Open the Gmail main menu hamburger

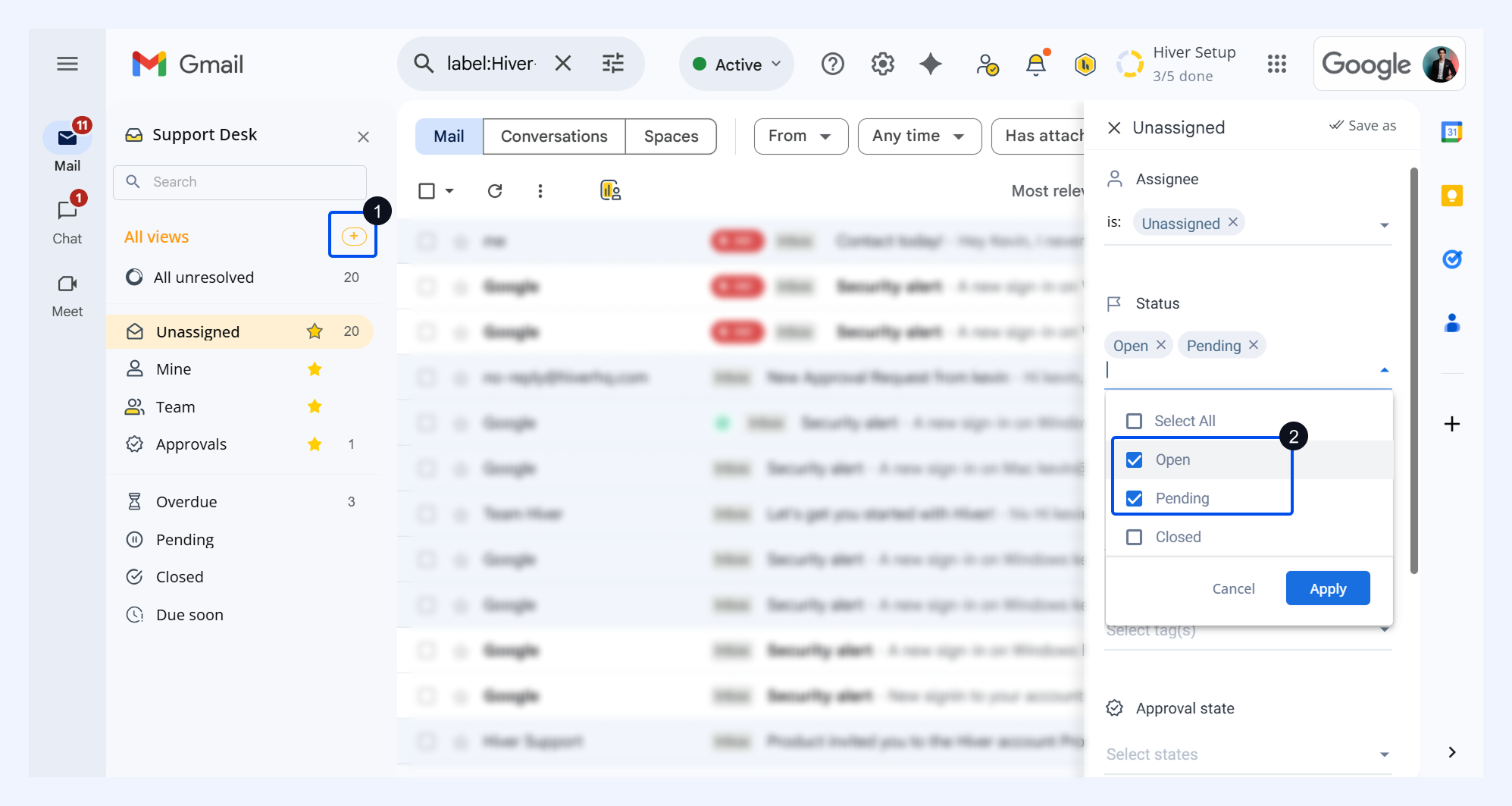[67, 64]
